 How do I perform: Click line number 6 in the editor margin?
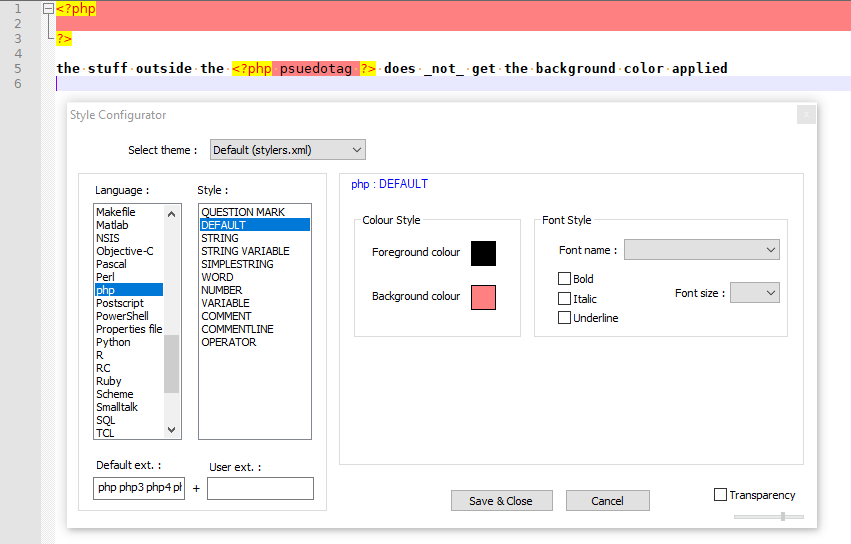[18, 84]
